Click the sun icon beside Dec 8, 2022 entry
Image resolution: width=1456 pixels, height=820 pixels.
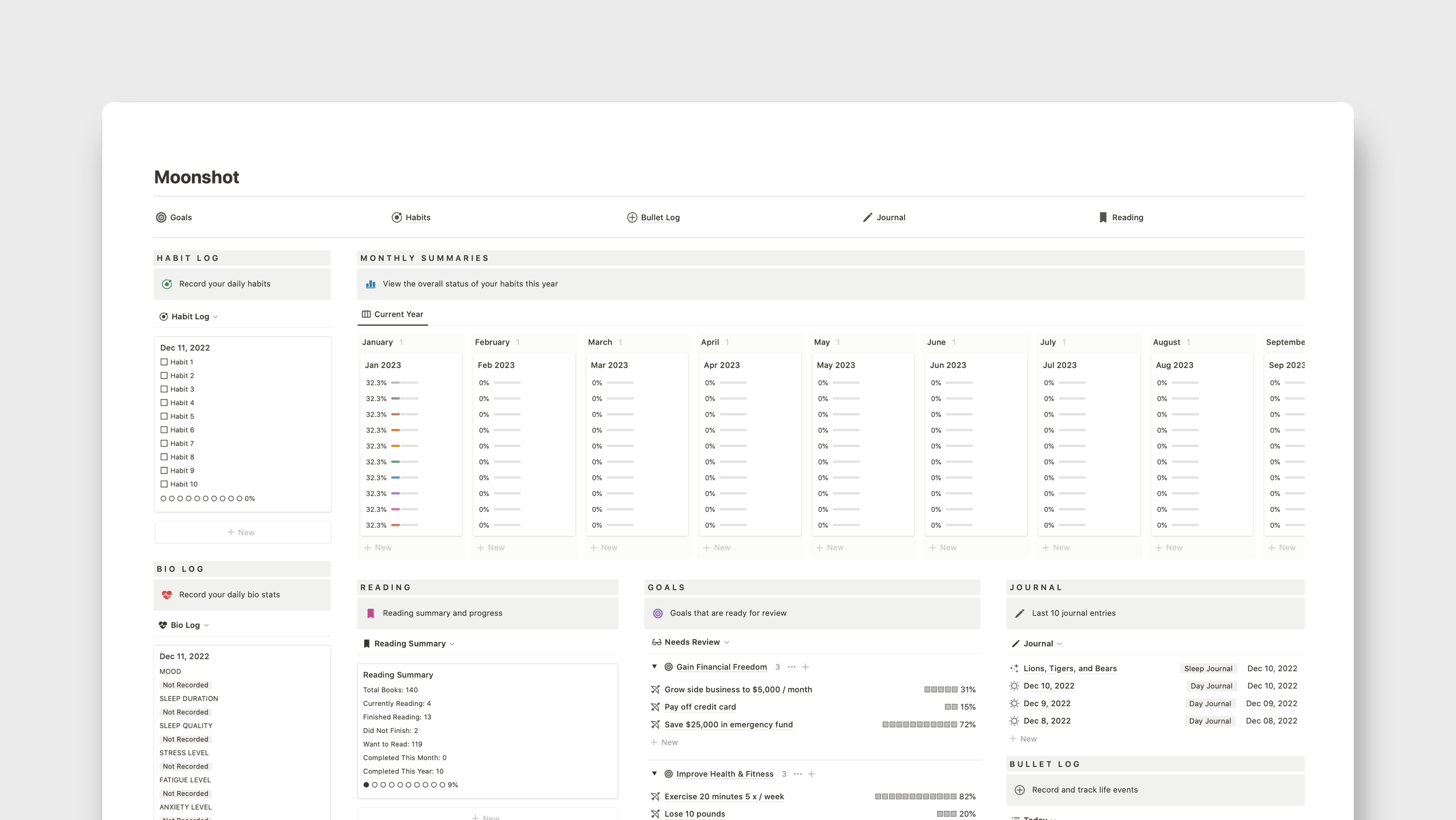1014,721
